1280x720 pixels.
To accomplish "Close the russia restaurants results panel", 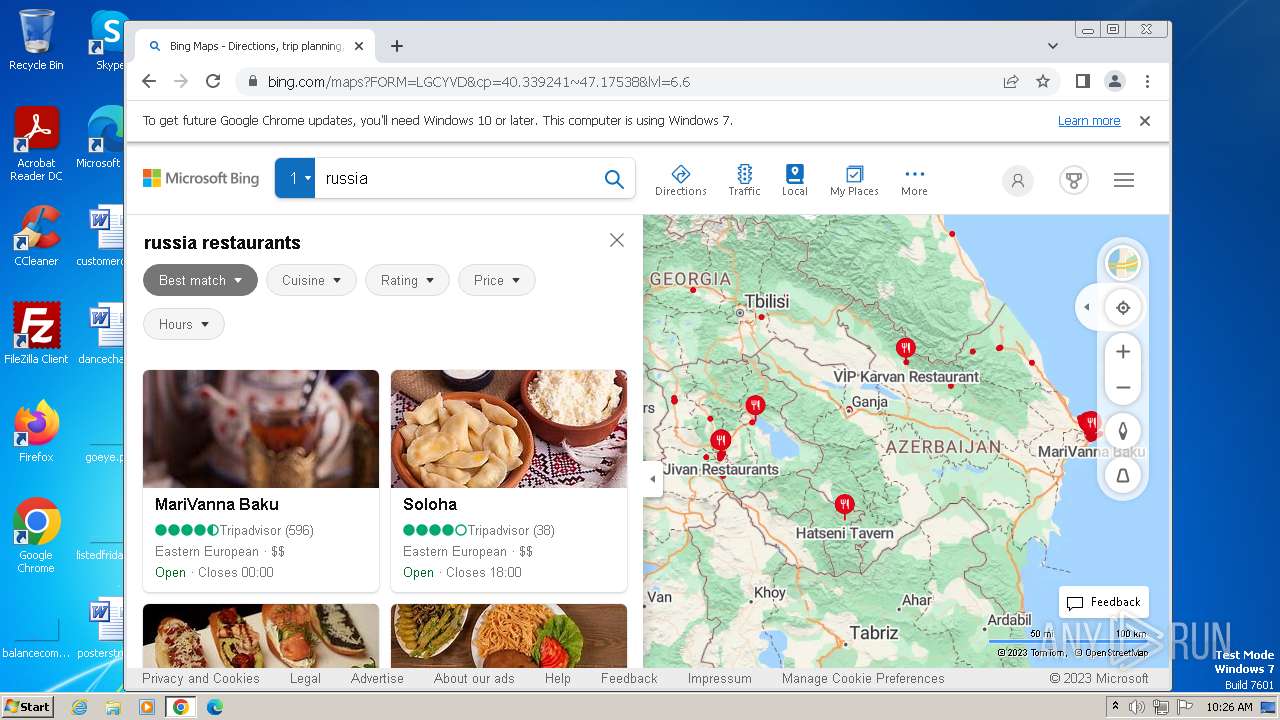I will point(617,240).
